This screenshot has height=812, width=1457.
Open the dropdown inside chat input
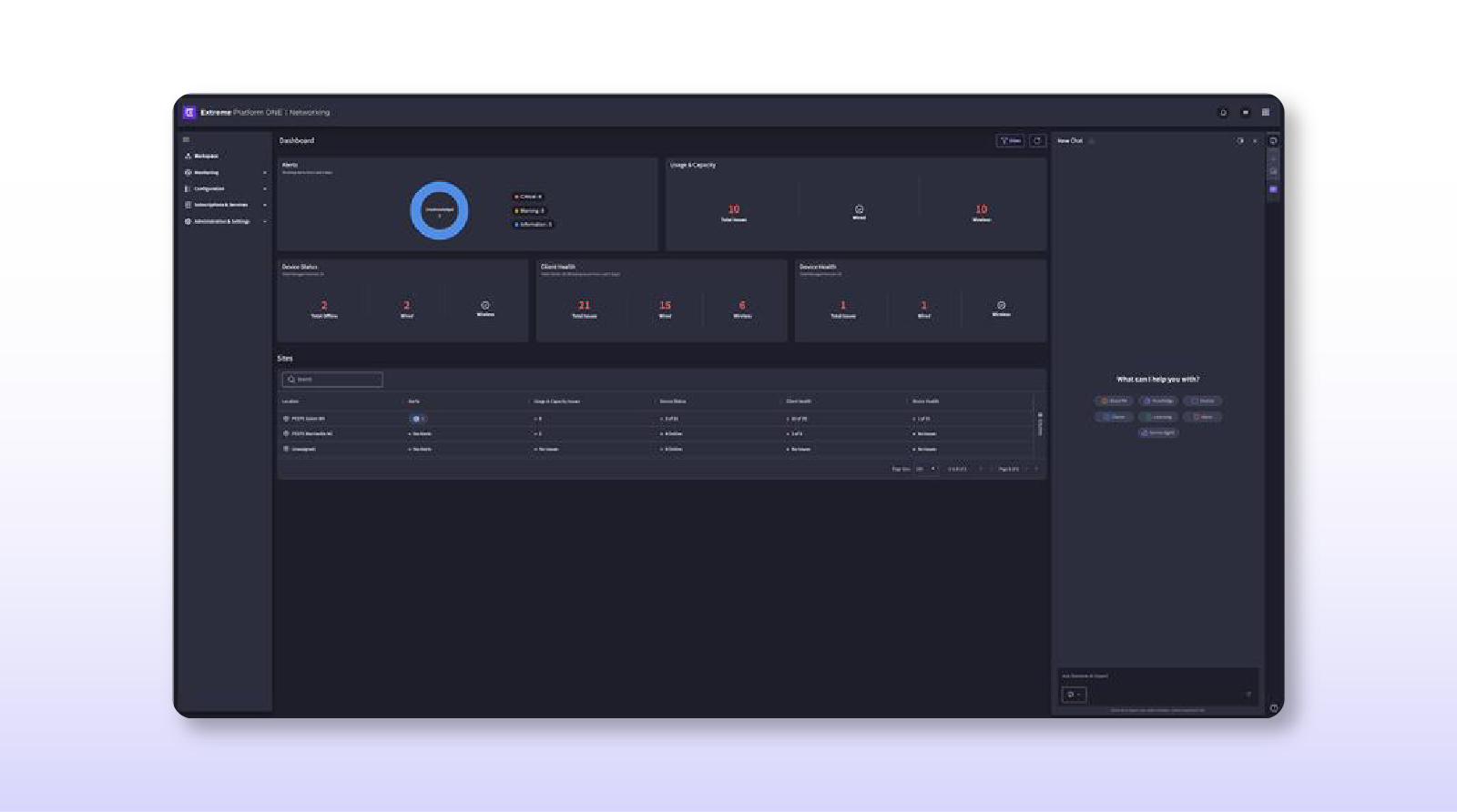pos(1074,695)
